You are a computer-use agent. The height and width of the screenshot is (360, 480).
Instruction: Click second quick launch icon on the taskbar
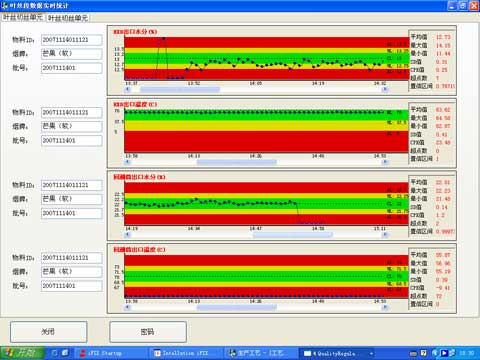(x=65, y=353)
